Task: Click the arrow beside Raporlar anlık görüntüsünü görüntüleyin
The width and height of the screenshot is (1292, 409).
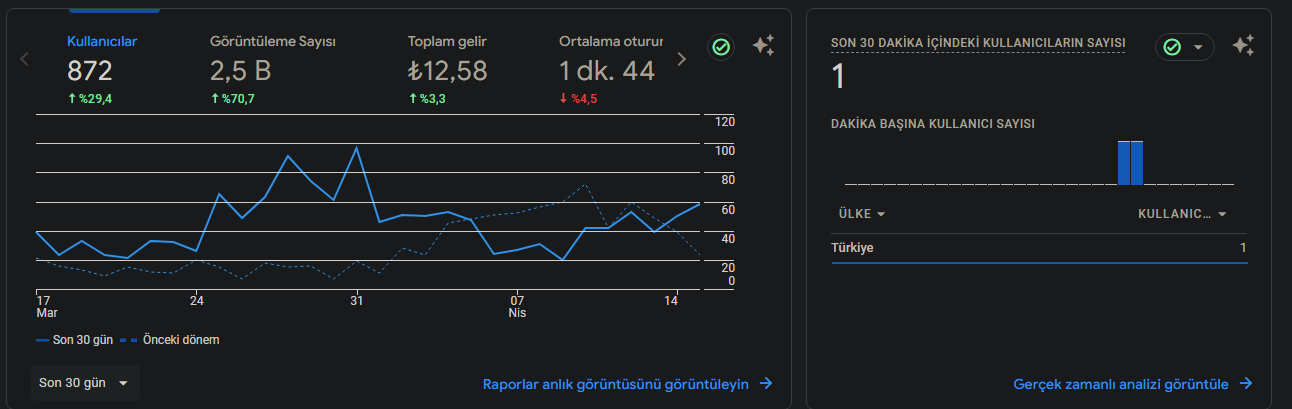Action: click(766, 383)
